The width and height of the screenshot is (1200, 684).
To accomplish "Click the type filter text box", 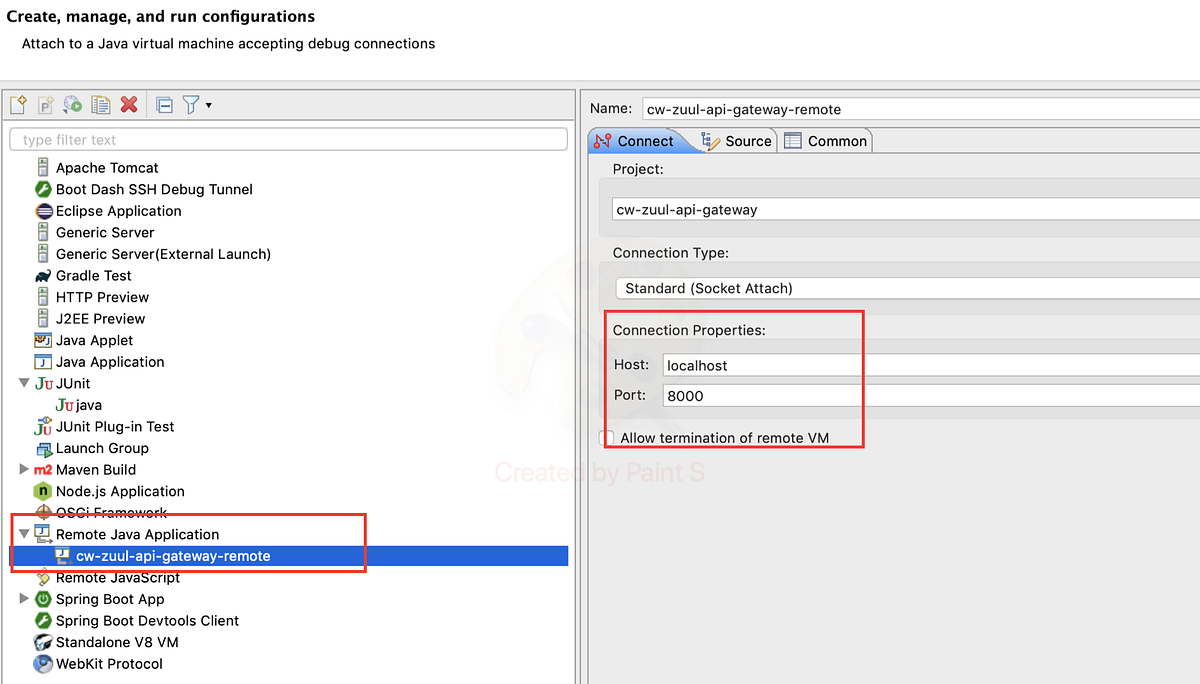I will point(289,139).
